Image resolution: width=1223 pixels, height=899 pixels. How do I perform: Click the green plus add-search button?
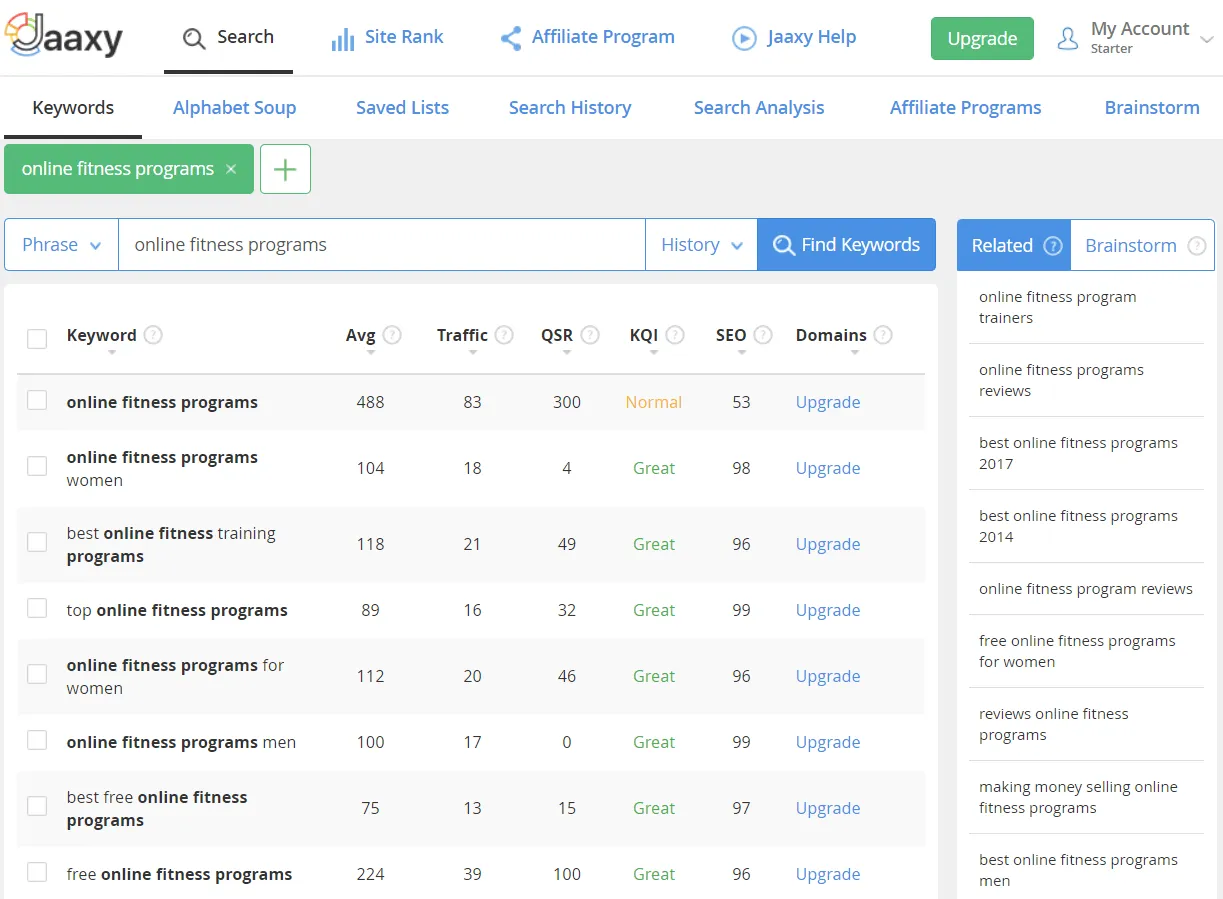tap(285, 169)
